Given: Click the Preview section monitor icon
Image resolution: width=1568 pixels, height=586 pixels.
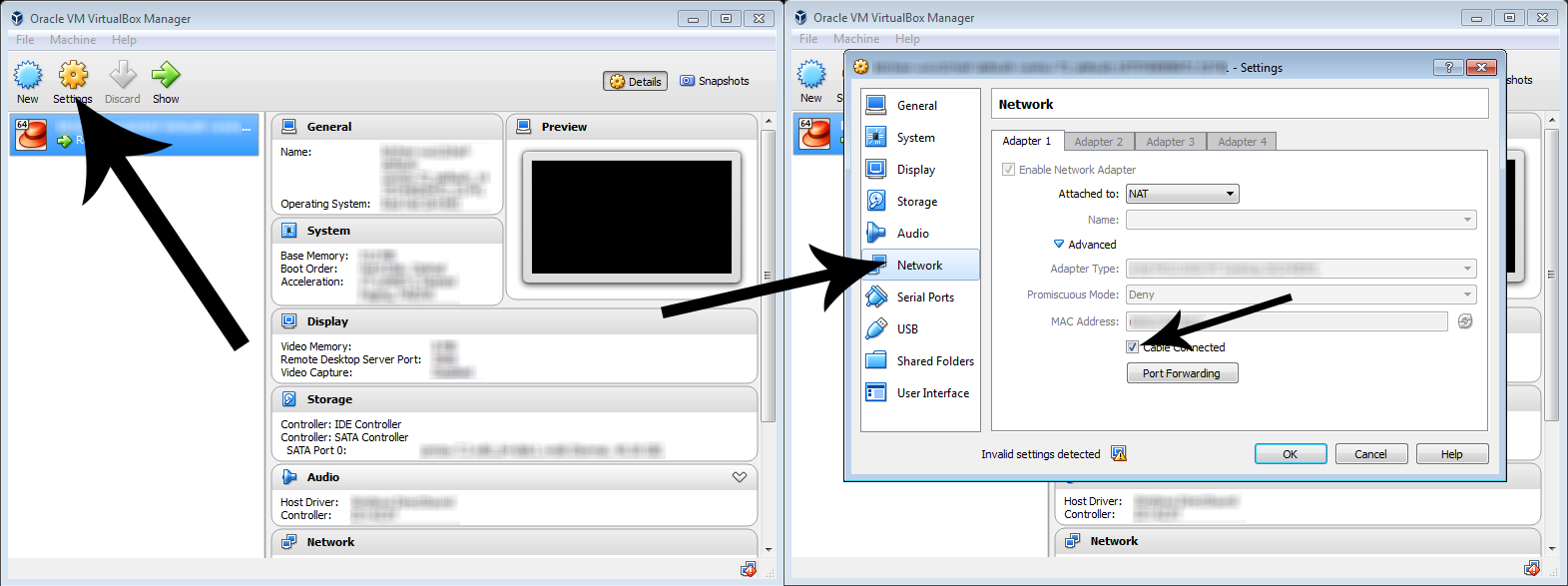Looking at the screenshot, I should pos(524,127).
